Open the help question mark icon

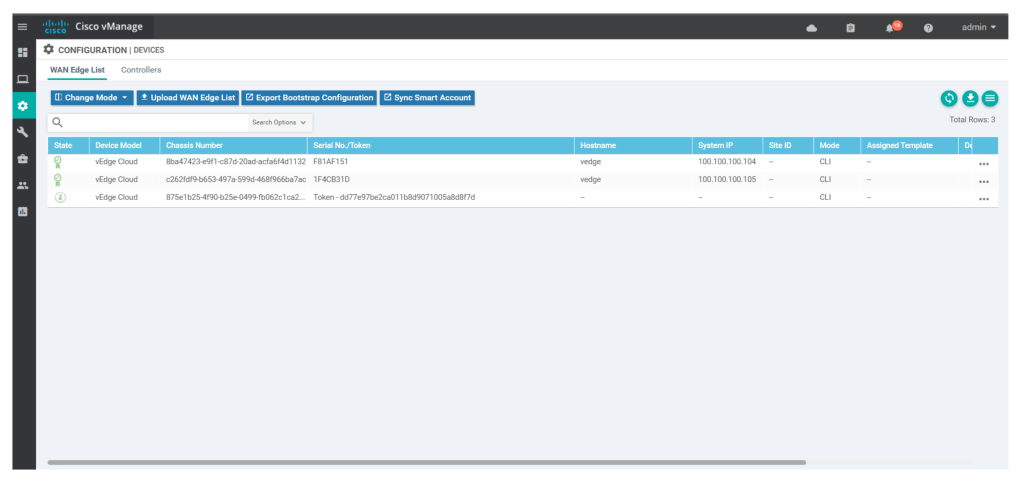[928, 28]
